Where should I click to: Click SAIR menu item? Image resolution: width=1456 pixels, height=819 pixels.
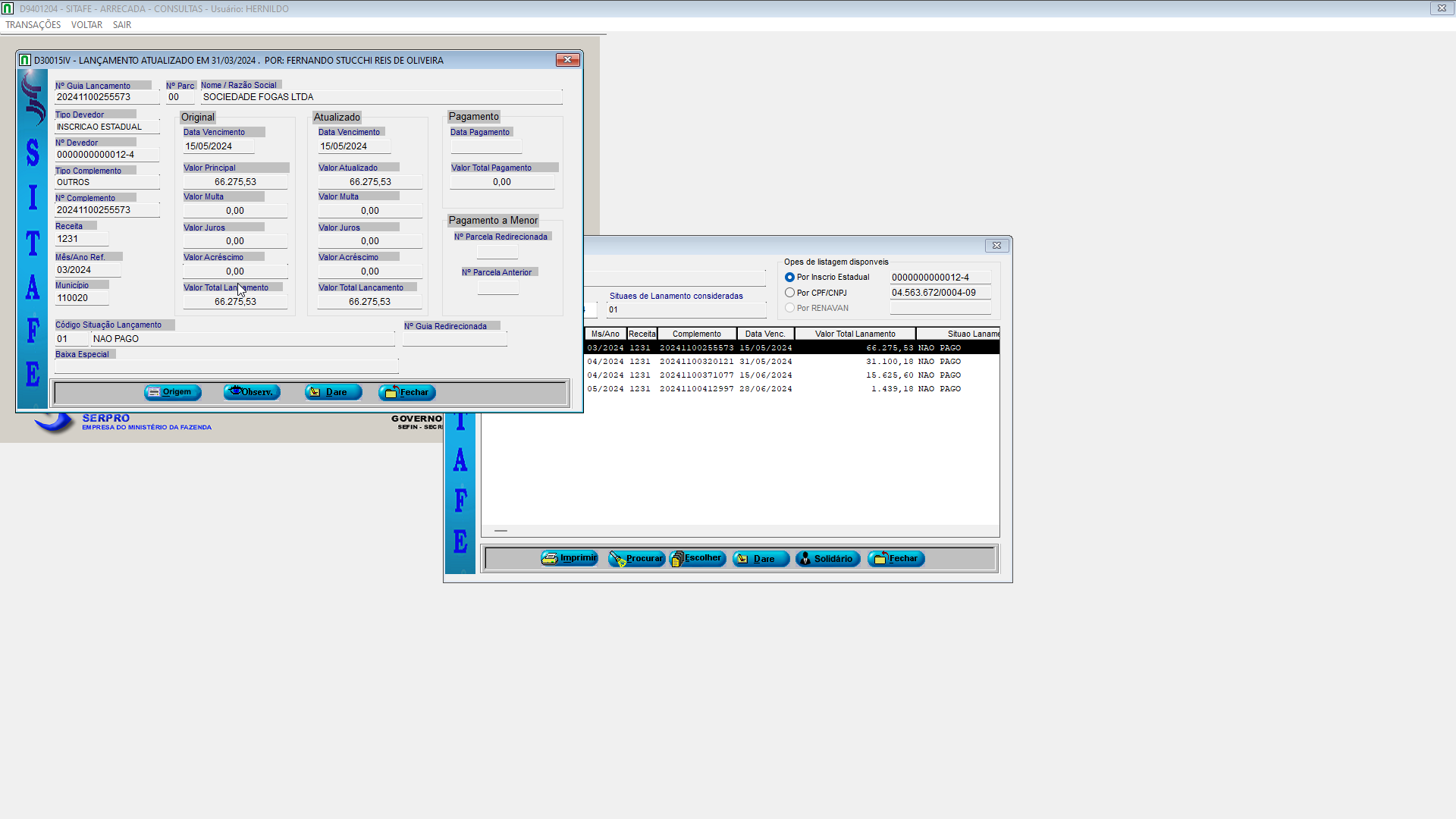click(122, 25)
